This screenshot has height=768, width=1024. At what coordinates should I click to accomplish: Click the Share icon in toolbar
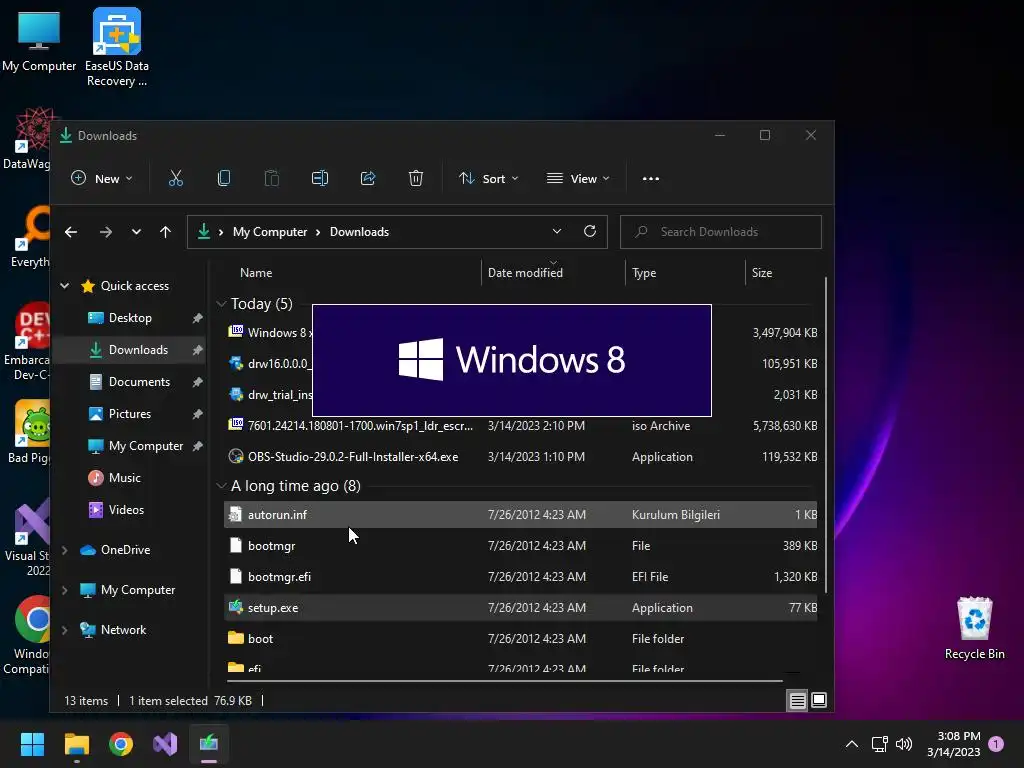point(368,178)
